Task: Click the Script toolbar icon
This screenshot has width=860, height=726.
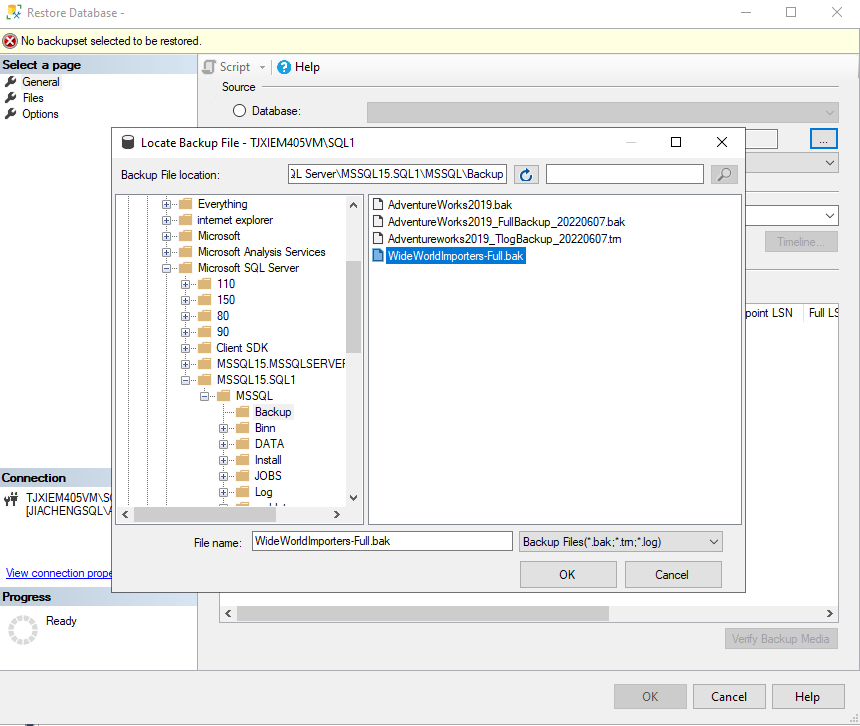Action: point(210,67)
